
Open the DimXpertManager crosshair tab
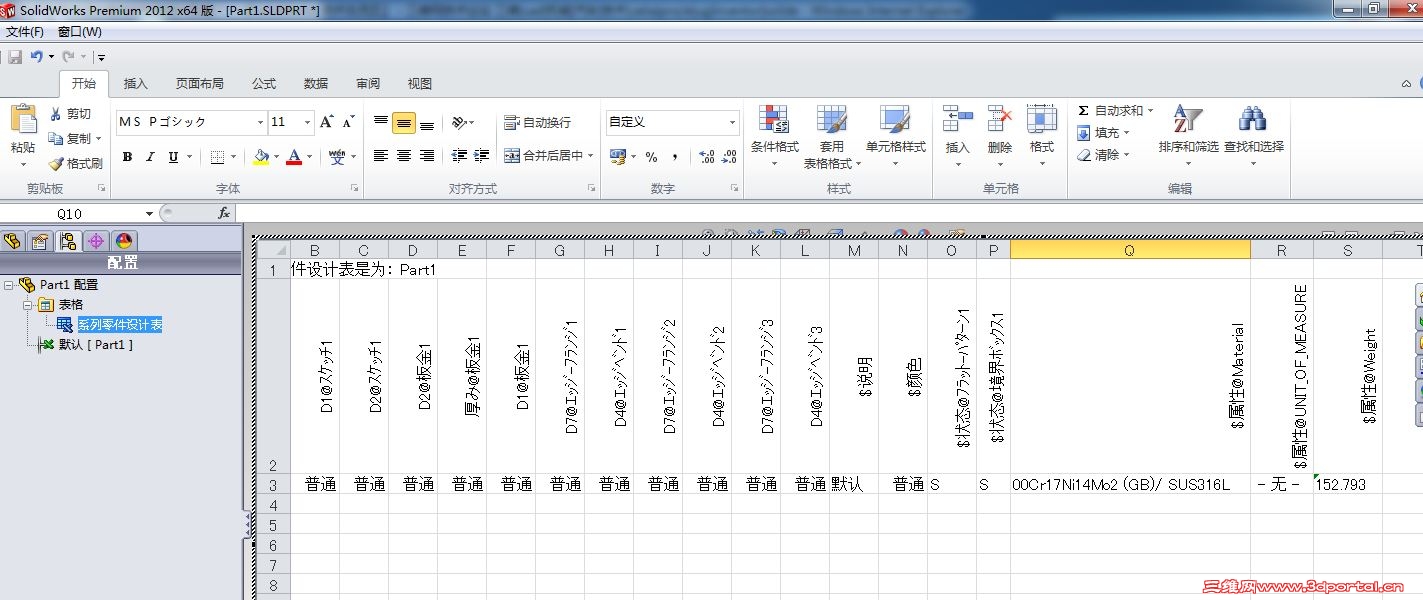[x=96, y=241]
